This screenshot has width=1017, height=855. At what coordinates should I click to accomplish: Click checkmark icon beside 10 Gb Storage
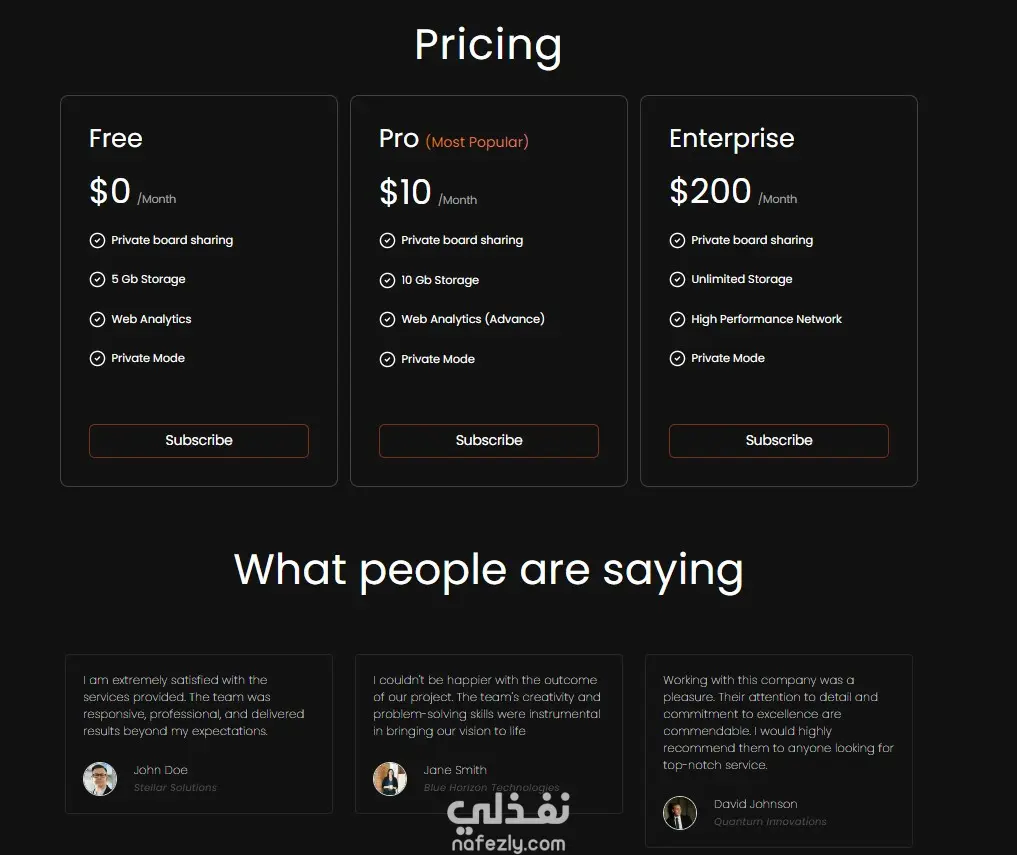click(x=387, y=281)
